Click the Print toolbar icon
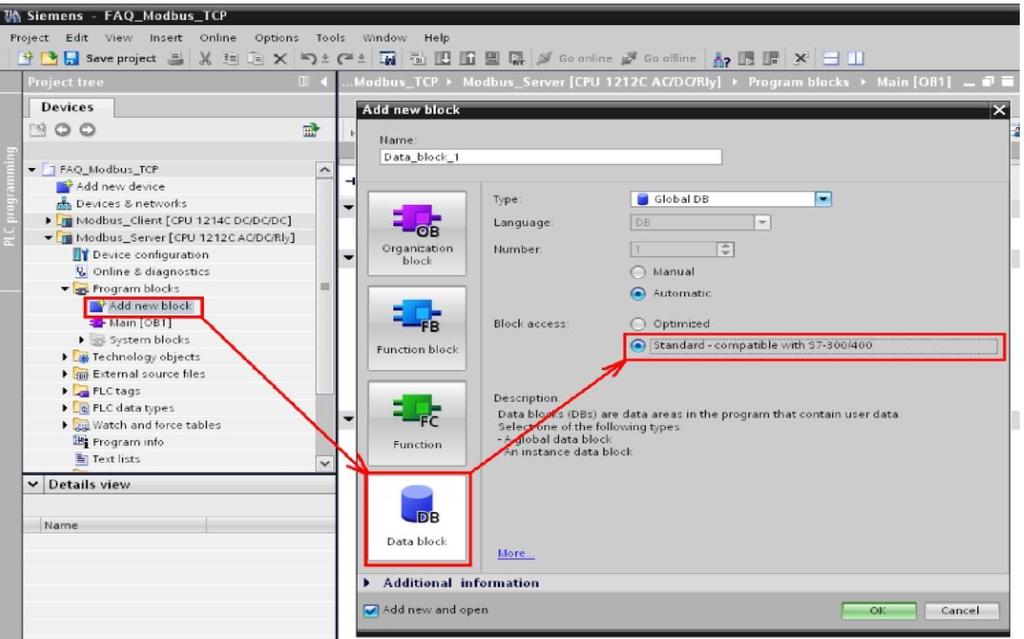Image resolution: width=1024 pixels, height=639 pixels. [x=175, y=58]
